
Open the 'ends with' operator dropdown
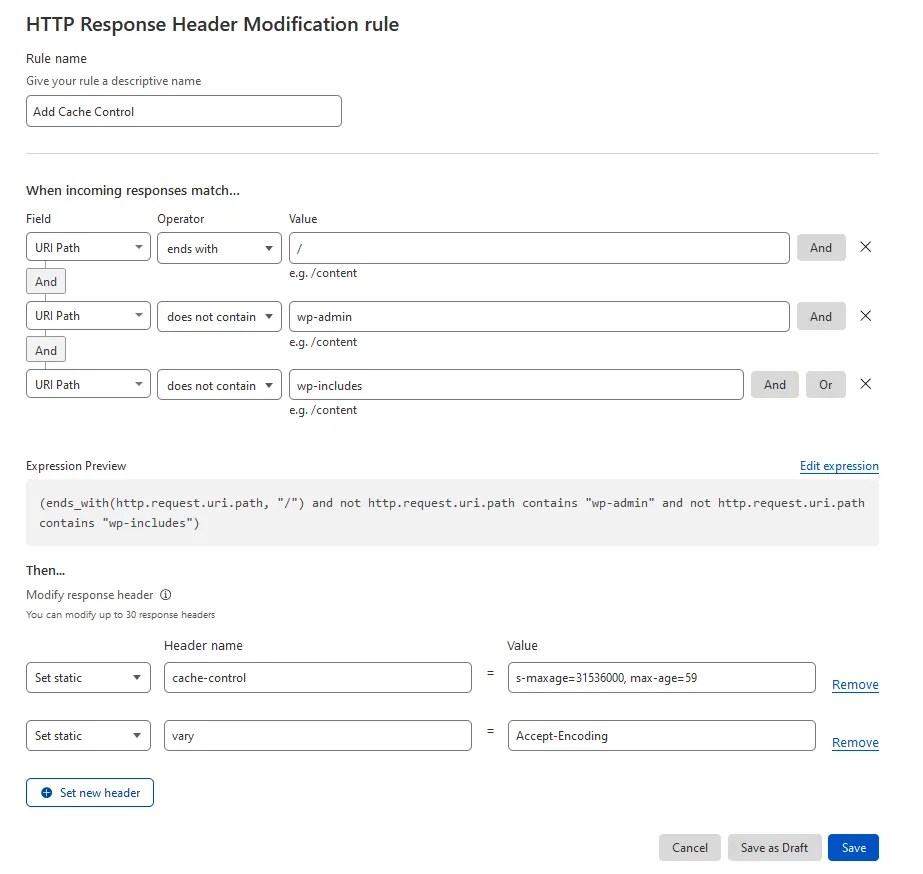[x=219, y=247]
